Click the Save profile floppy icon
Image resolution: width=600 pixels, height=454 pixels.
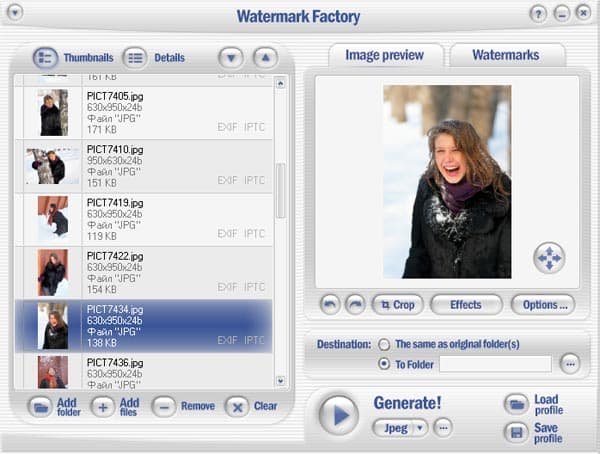(517, 433)
